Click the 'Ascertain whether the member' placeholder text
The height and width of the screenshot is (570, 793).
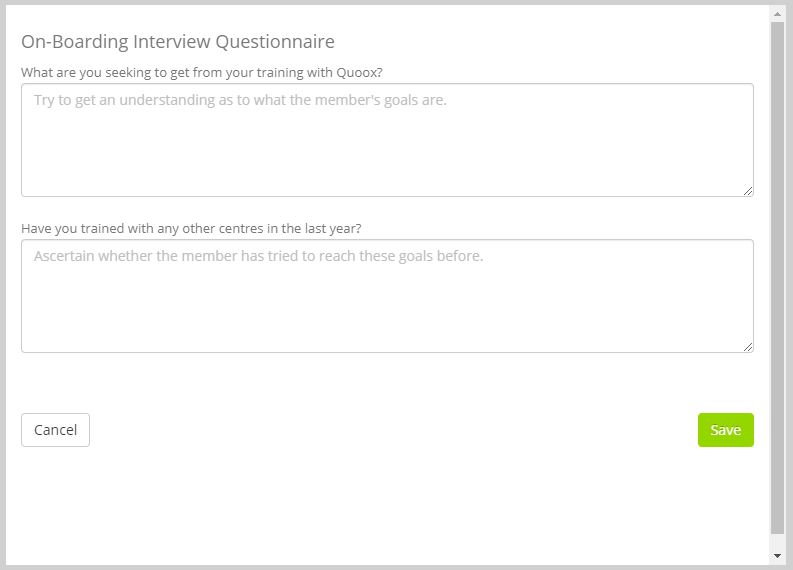[x=258, y=256]
